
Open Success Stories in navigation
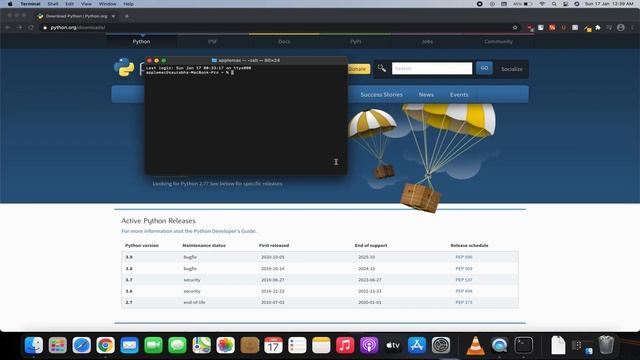coord(381,94)
